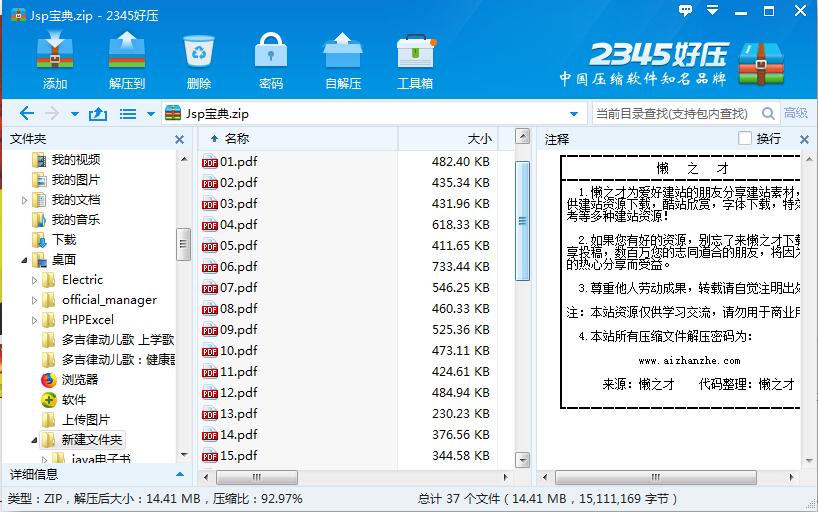Screen dimensions: 818x512
Task: Click status text 压缩比：92.97%
Action: coord(257,499)
